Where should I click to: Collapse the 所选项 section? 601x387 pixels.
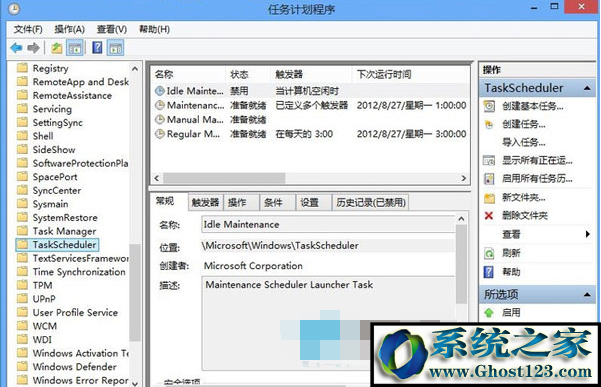(587, 294)
